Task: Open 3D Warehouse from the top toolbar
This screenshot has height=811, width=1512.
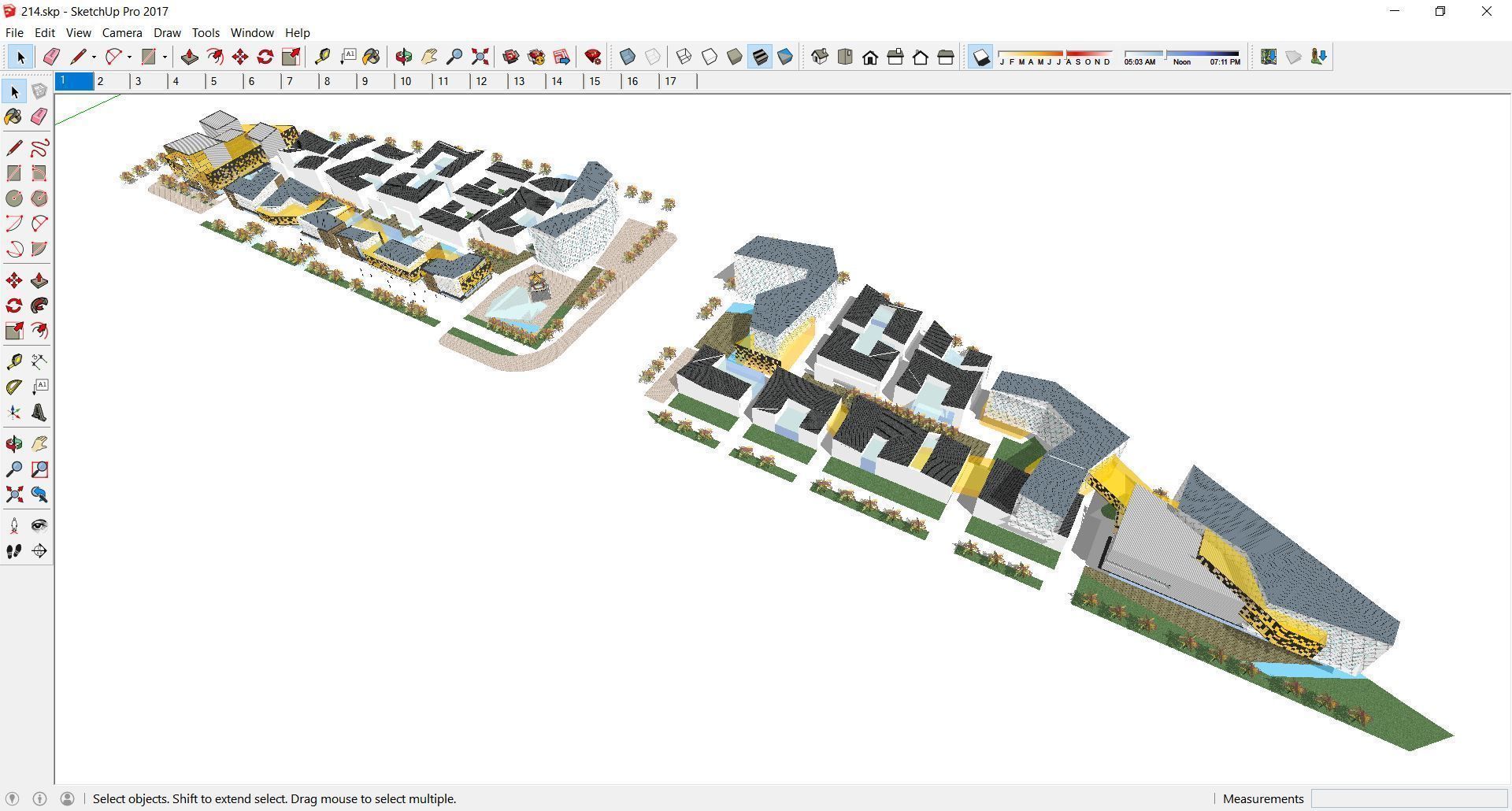Action: 510,57
